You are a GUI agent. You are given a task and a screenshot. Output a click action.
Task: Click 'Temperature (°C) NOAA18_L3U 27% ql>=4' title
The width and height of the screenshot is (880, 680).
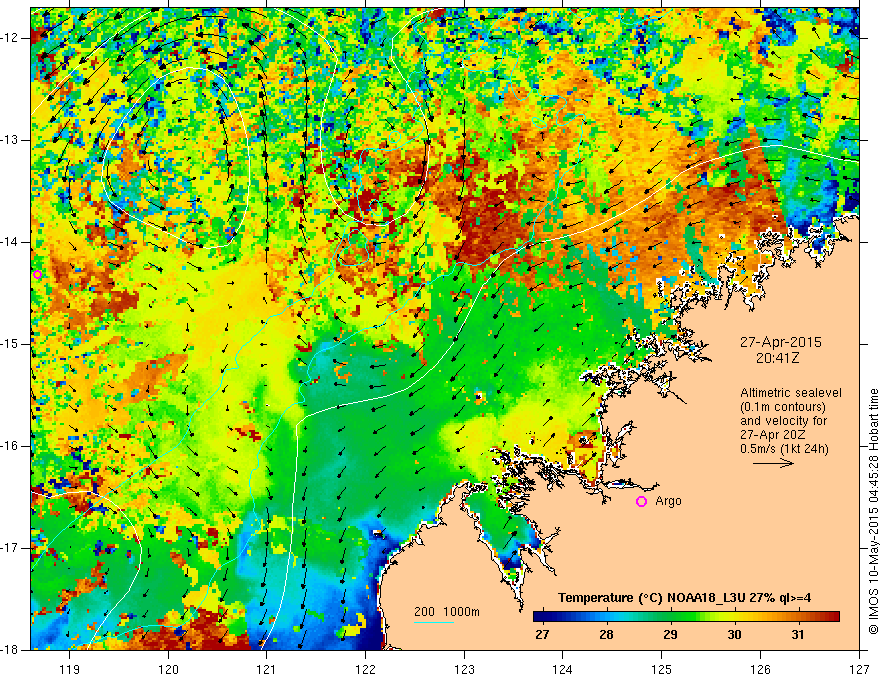[684, 598]
